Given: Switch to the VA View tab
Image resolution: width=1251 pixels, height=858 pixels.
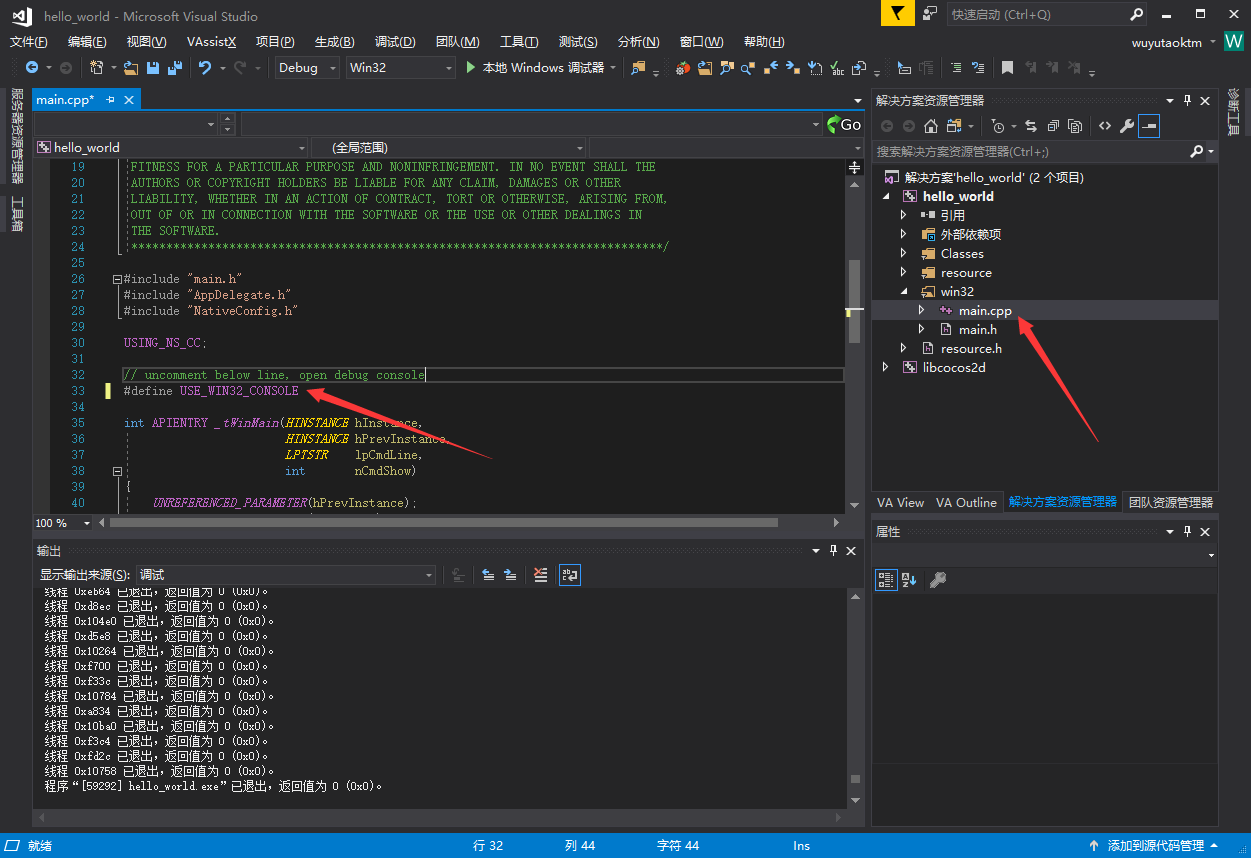Looking at the screenshot, I should [x=900, y=502].
